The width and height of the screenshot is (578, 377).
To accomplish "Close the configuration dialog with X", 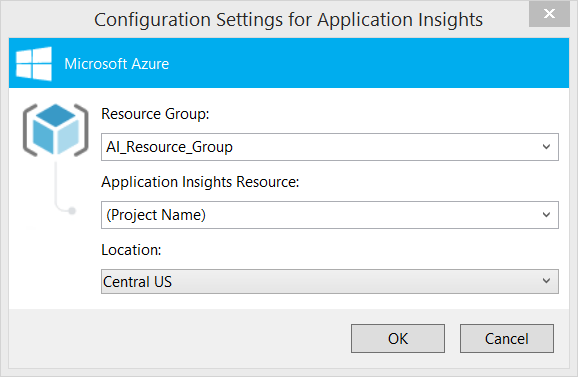I will [549, 14].
